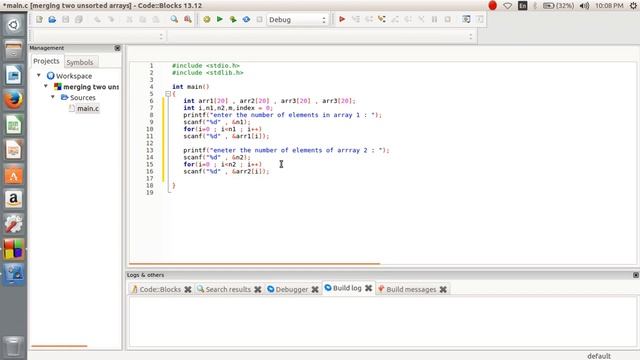Select main.c in the project tree
The height and width of the screenshot is (360, 640).
click(88, 108)
